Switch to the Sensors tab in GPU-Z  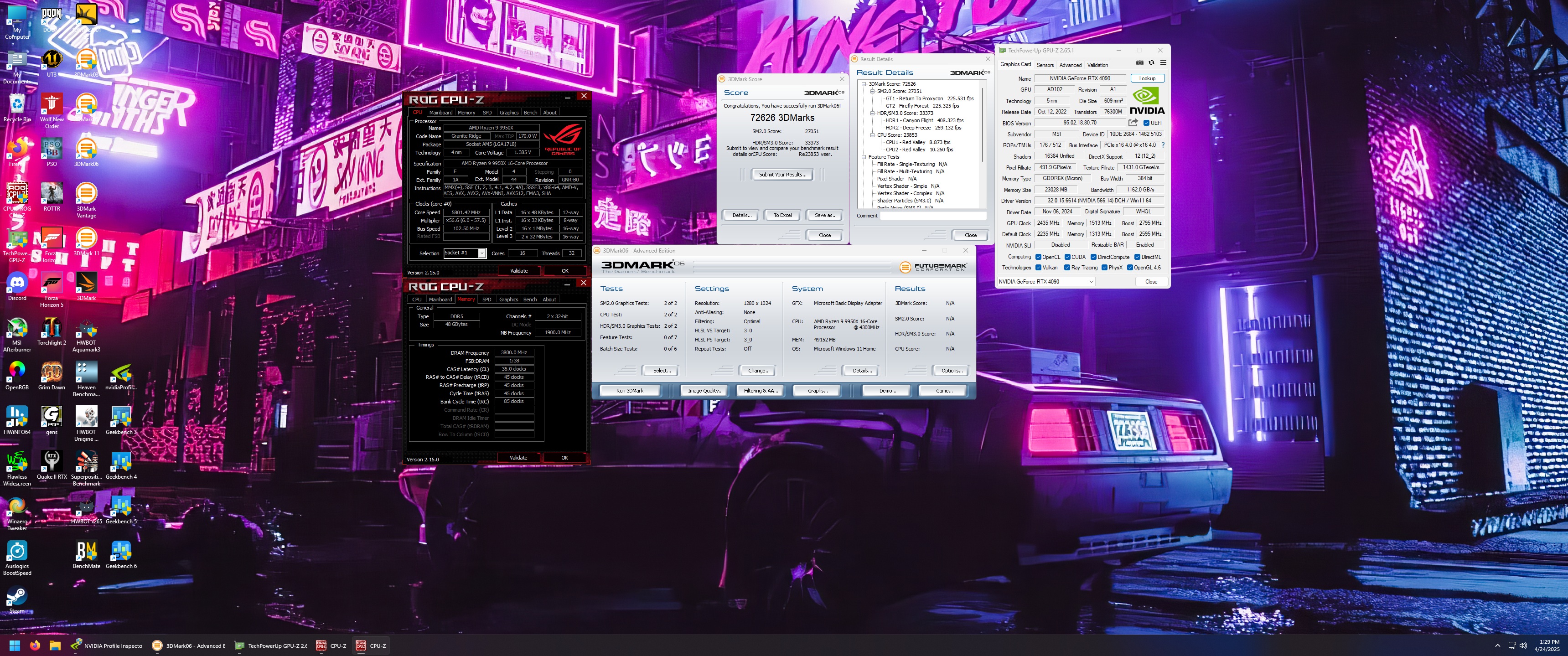(1045, 65)
